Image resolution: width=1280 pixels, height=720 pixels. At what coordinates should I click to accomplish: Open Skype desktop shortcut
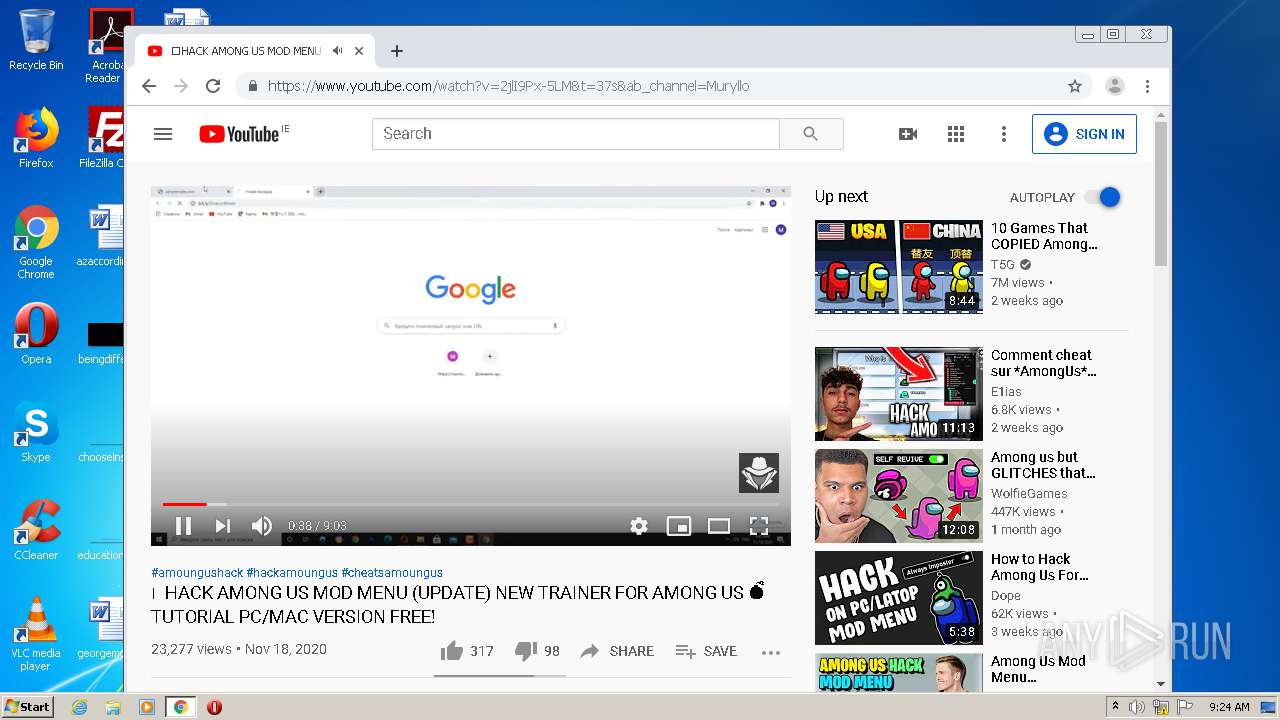36,432
